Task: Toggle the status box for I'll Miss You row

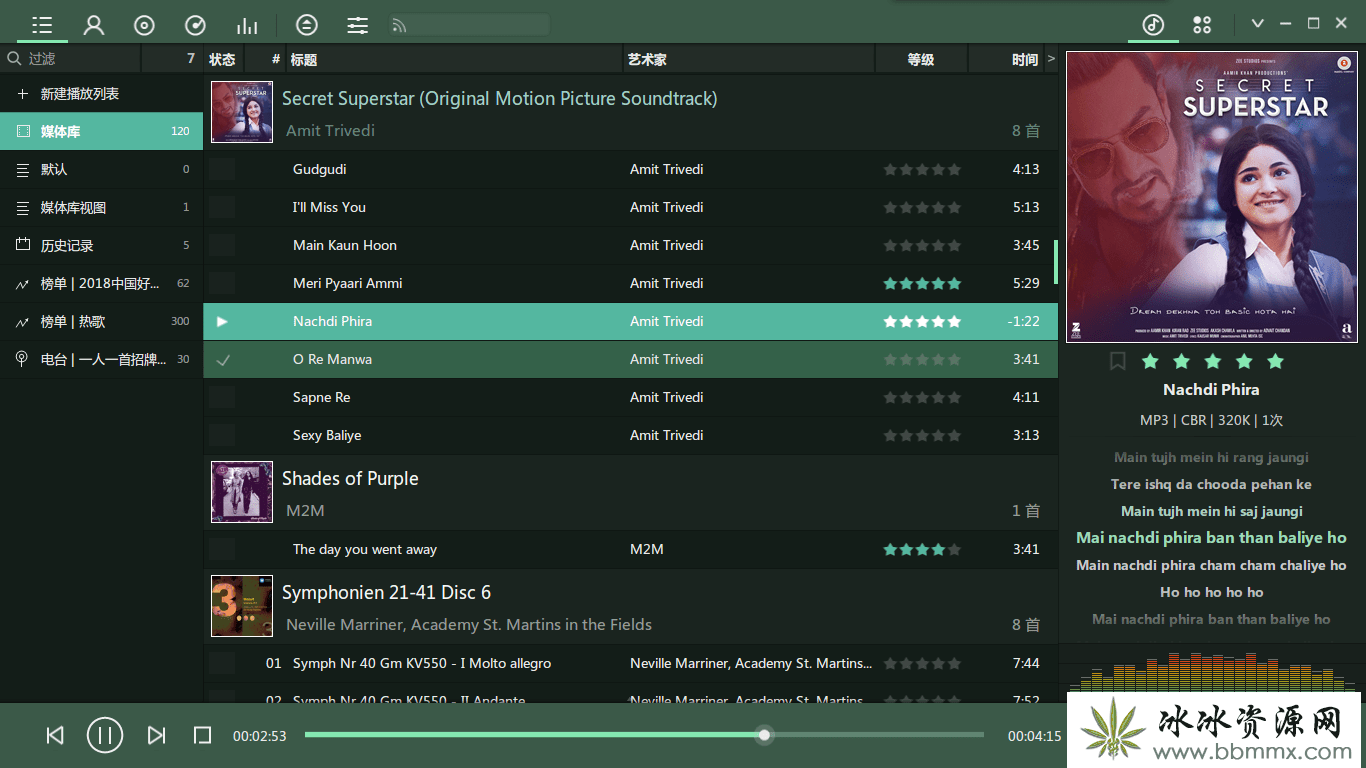Action: [x=223, y=208]
